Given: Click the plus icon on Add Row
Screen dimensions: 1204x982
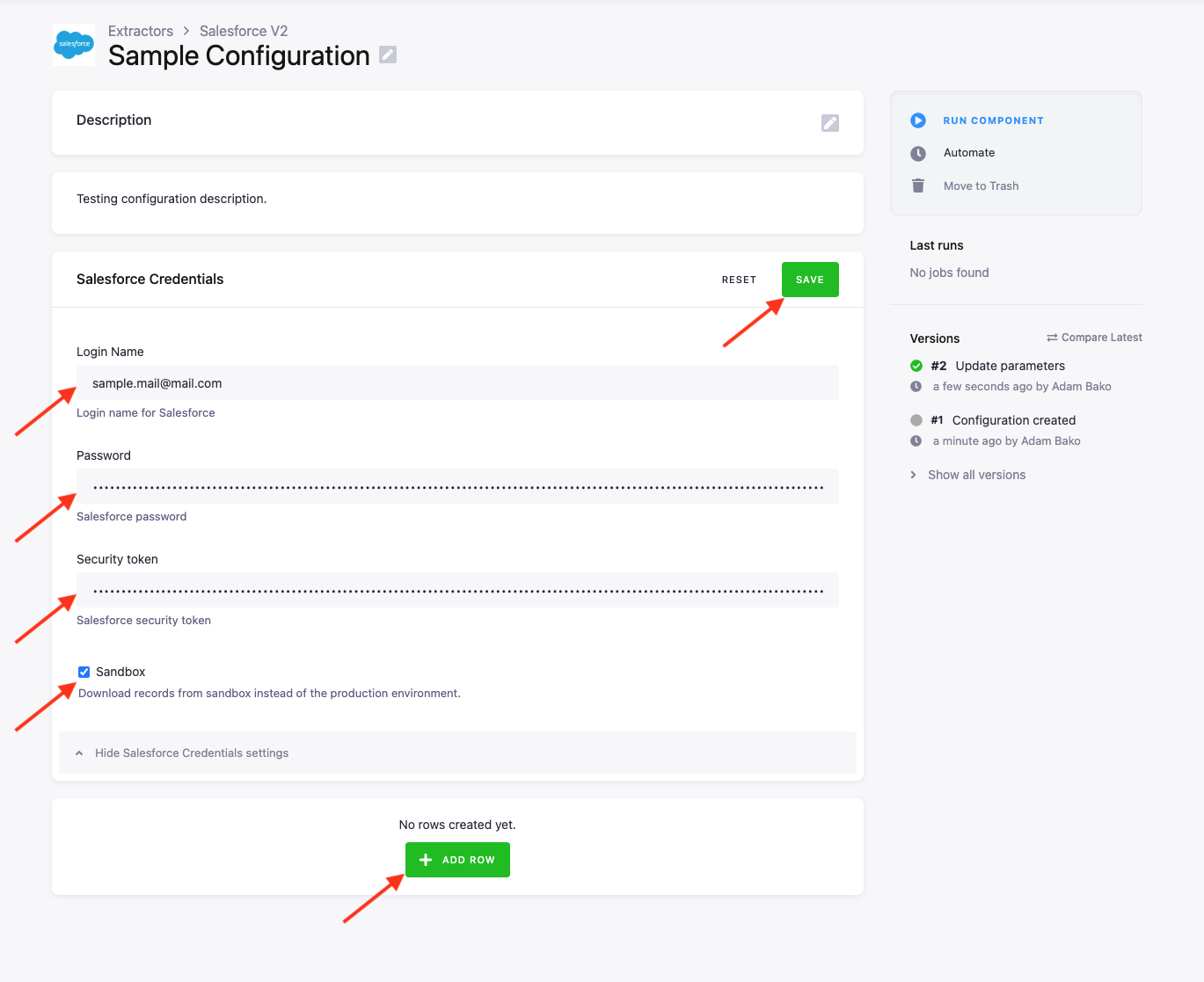Looking at the screenshot, I should 426,860.
